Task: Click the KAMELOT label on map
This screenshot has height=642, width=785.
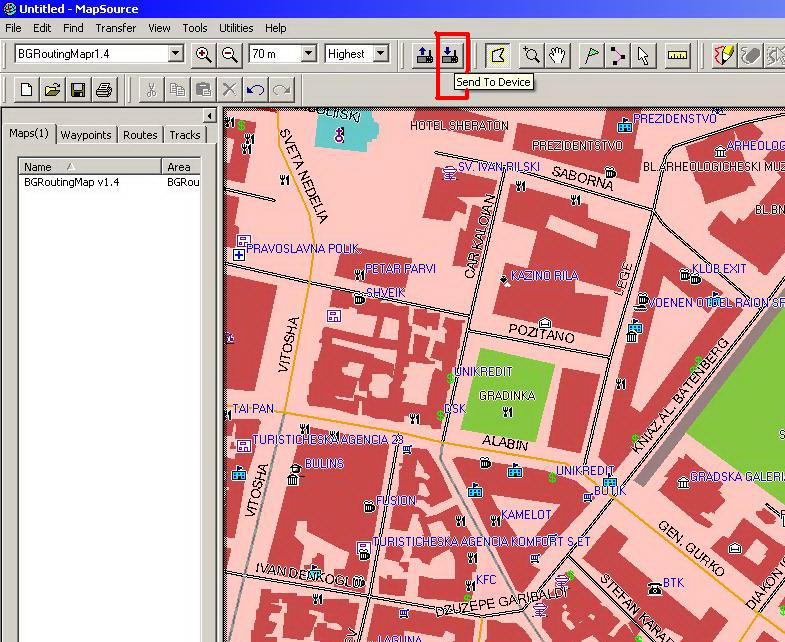Action: tap(526, 514)
